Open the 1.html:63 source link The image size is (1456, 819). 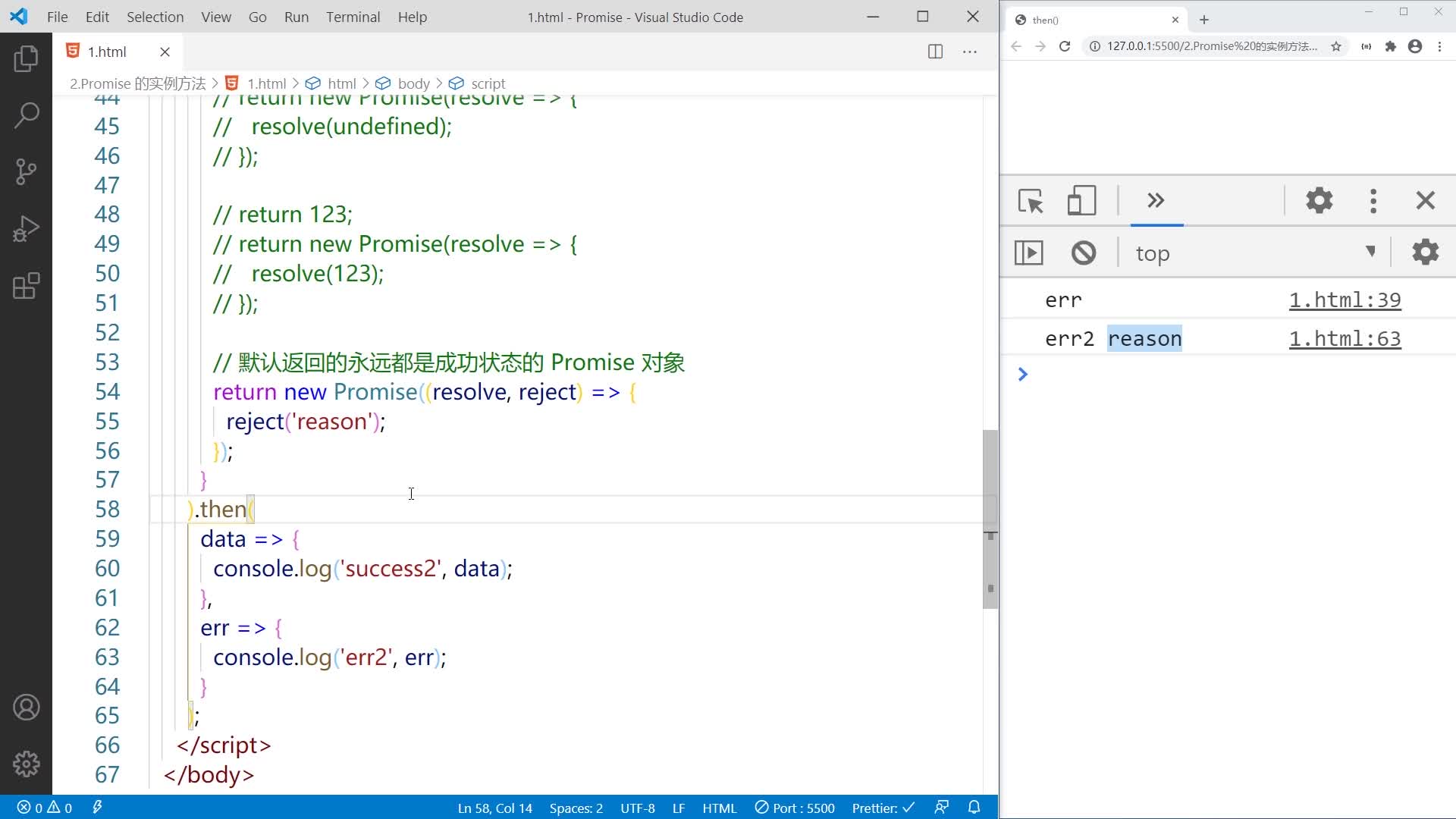[1345, 339]
